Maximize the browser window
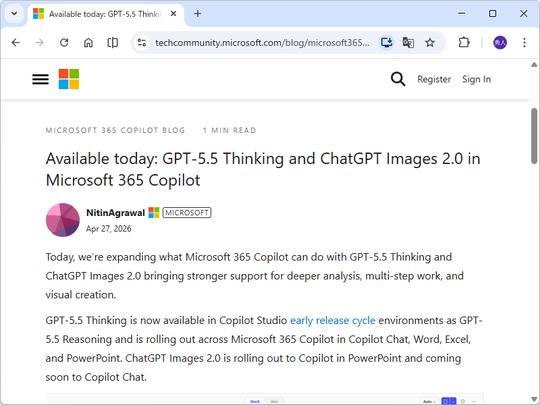The image size is (540, 405). pos(492,14)
